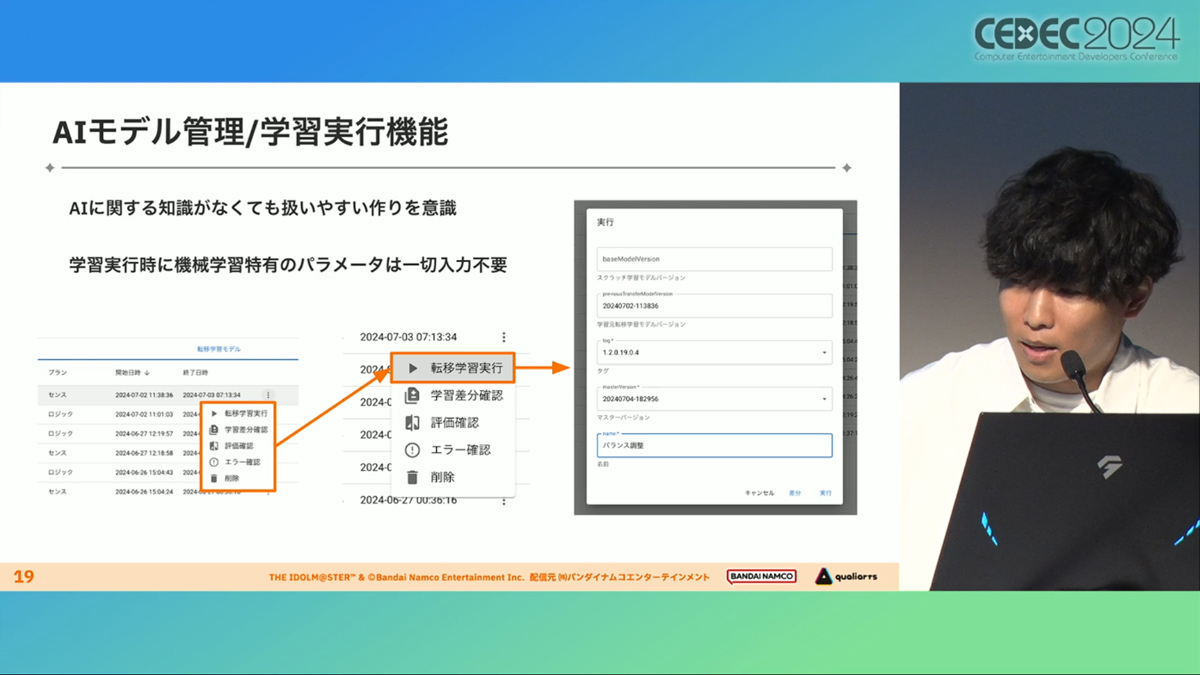1200x675 pixels.
Task: Click the compare icon beside large 評価確認
Action: point(412,423)
